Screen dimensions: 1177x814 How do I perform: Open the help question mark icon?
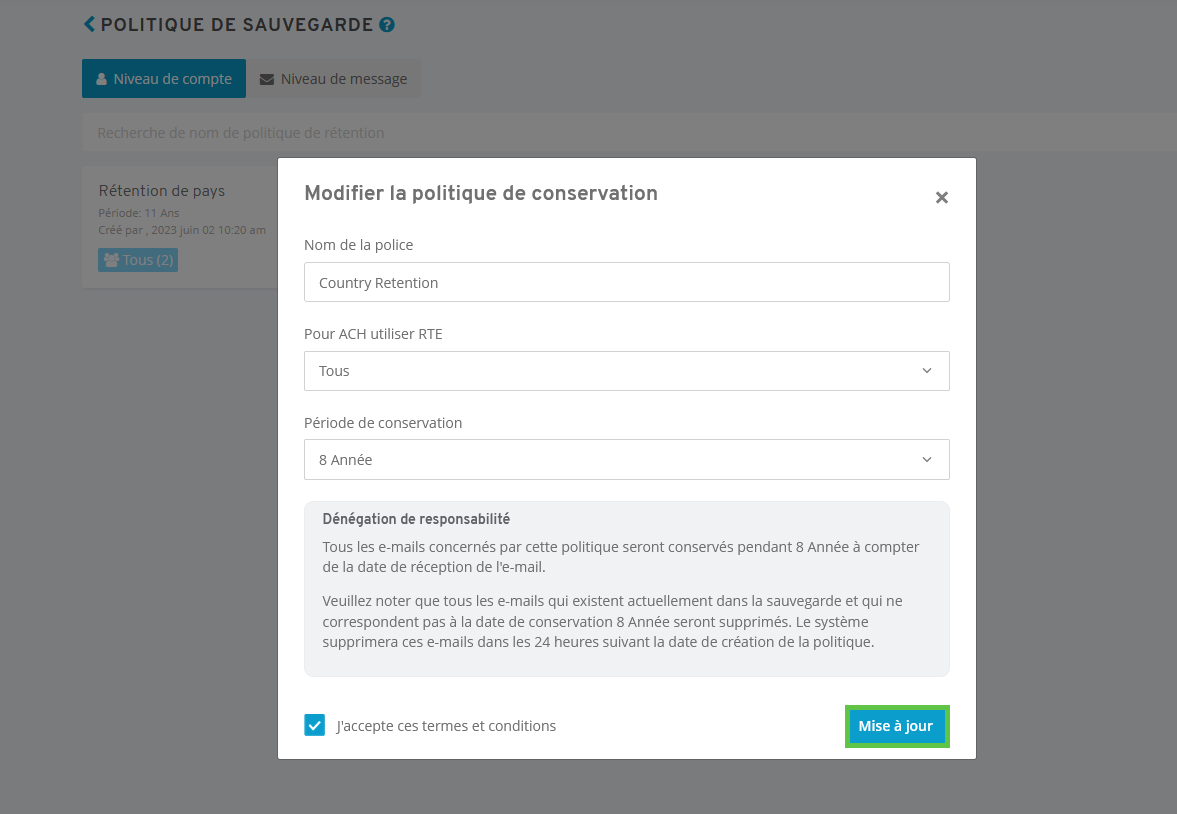(x=387, y=25)
